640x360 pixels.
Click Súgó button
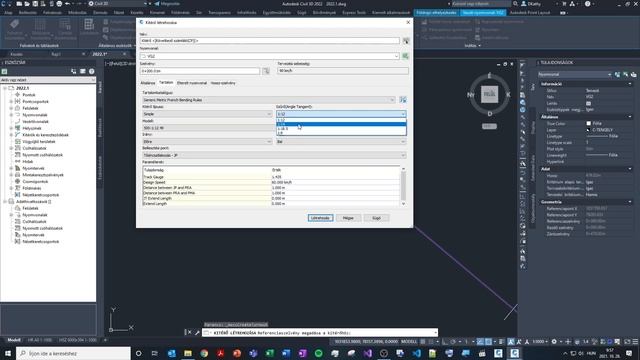click(376, 218)
